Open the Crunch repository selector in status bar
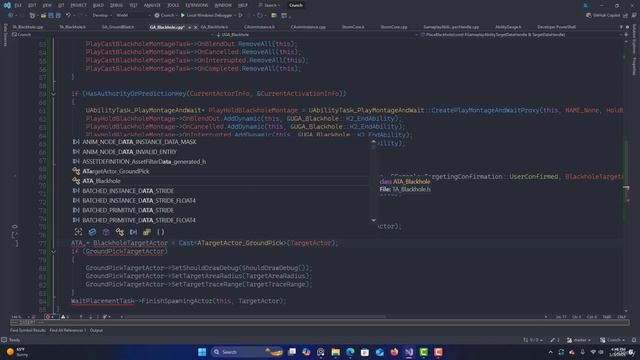 point(613,340)
